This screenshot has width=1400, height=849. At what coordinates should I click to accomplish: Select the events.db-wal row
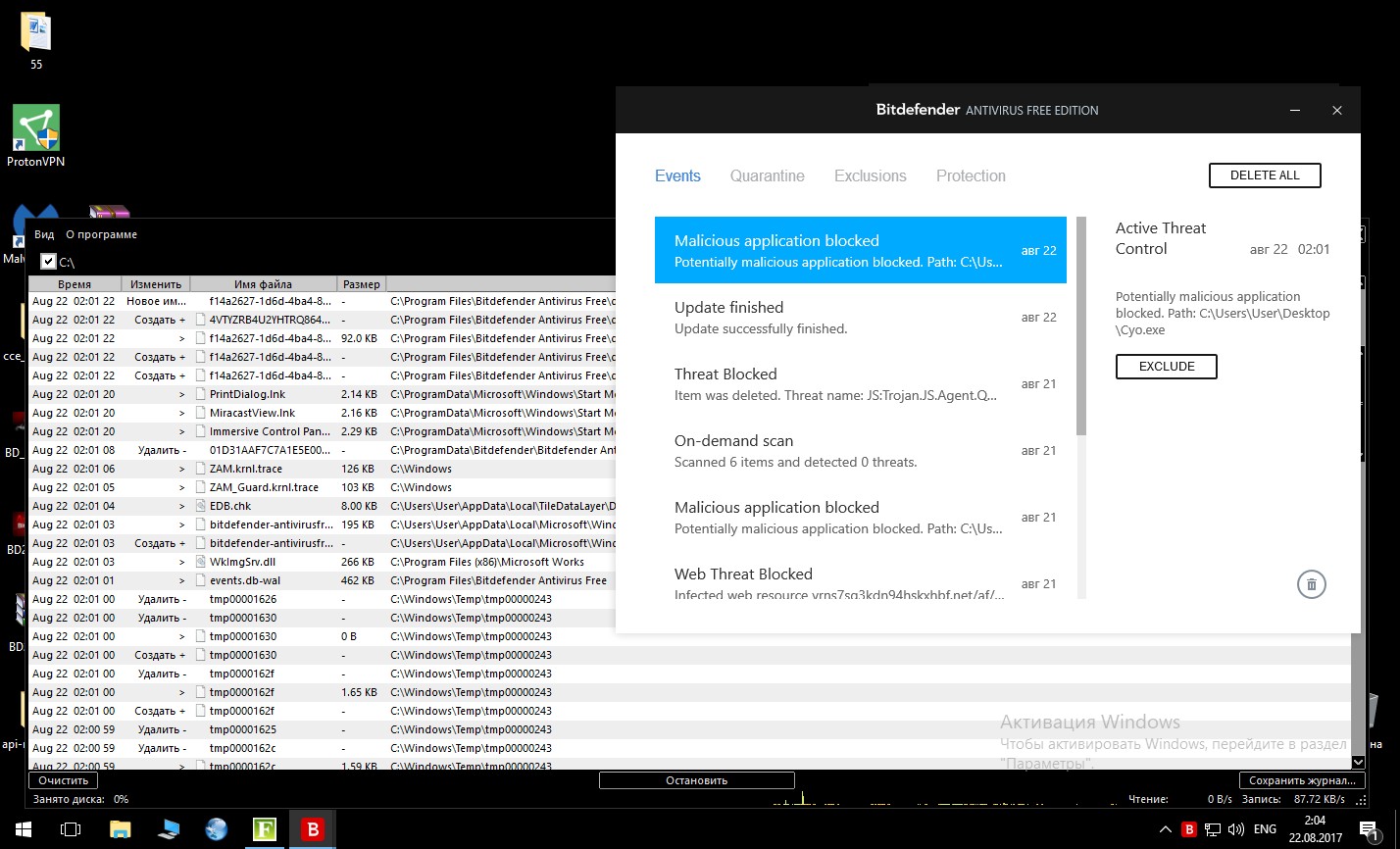(324, 580)
